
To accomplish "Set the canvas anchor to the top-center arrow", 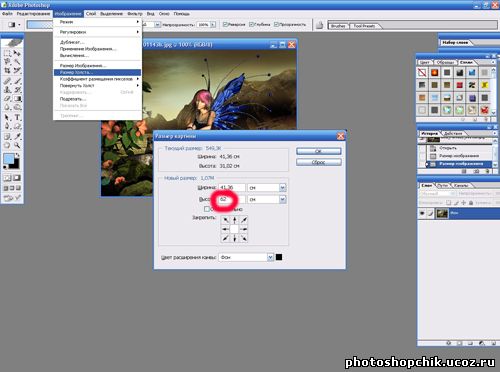I will click(x=235, y=220).
